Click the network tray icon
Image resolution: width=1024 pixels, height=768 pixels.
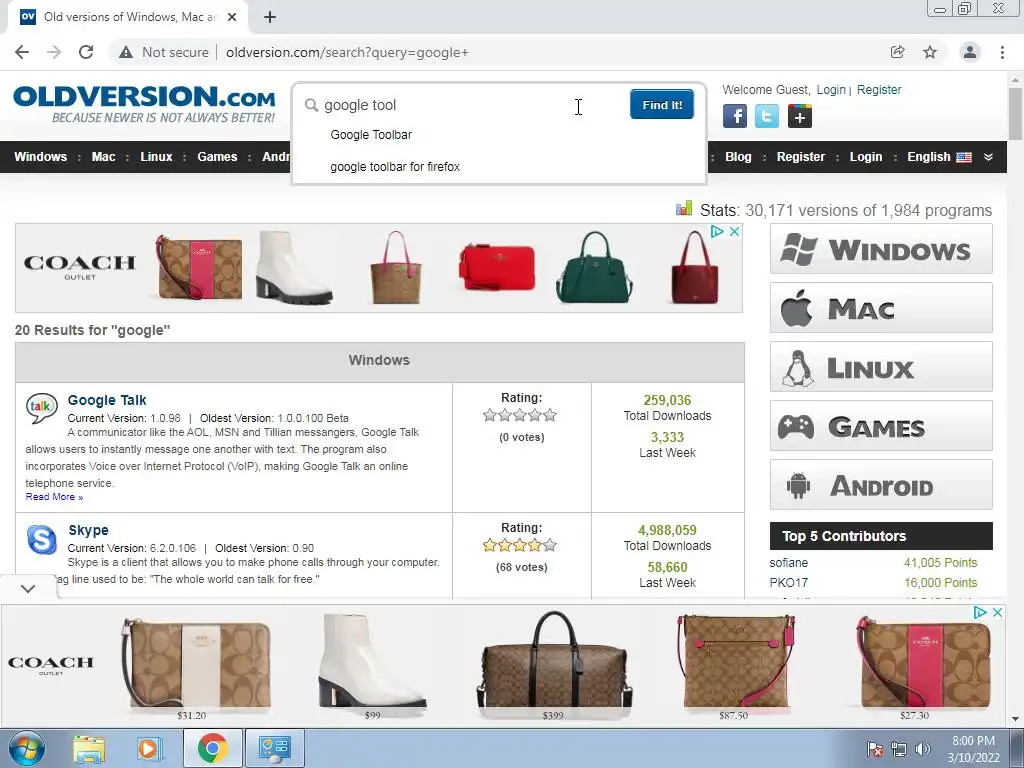pos(899,749)
